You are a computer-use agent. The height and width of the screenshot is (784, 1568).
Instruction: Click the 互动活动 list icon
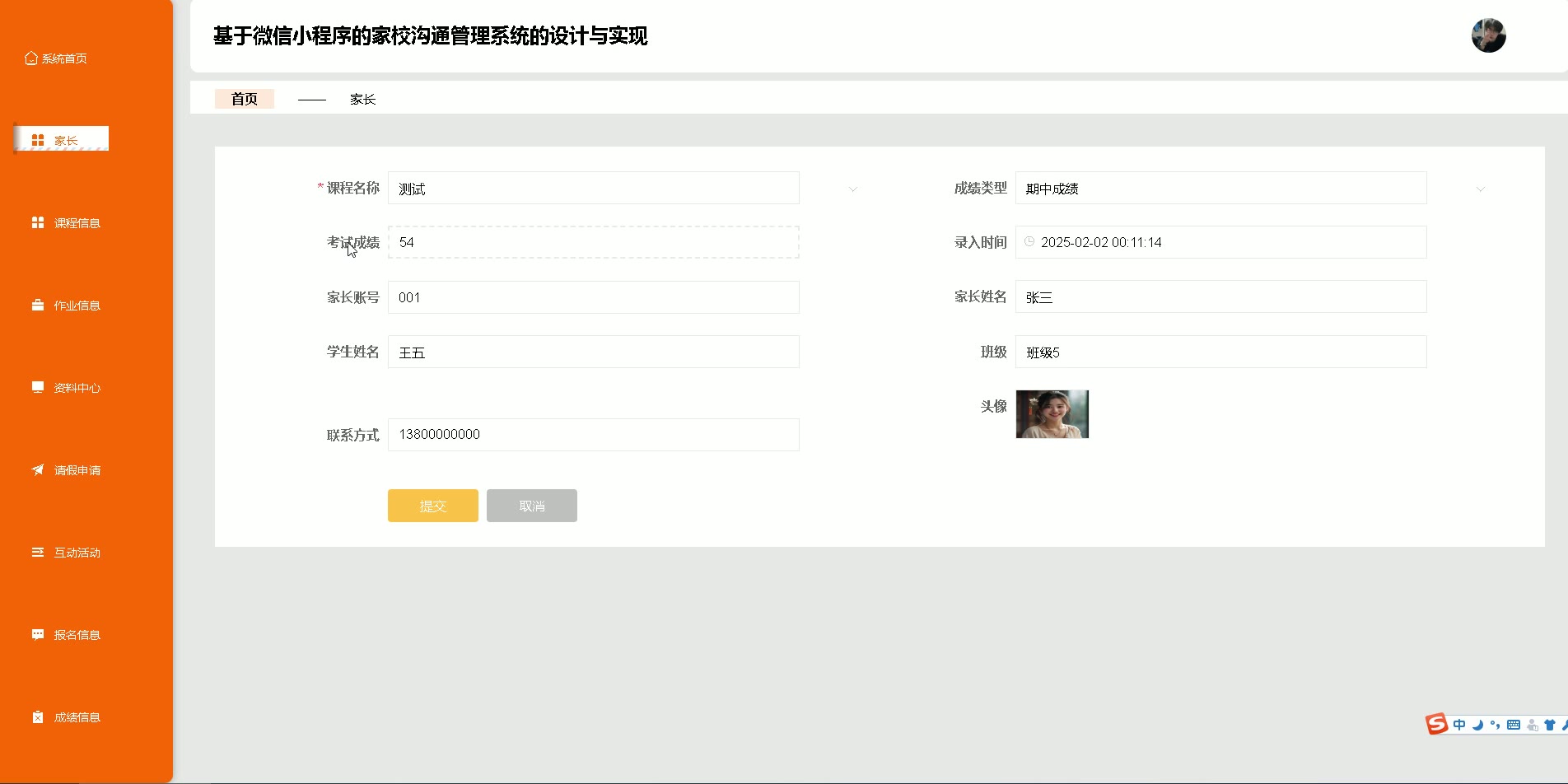[38, 553]
